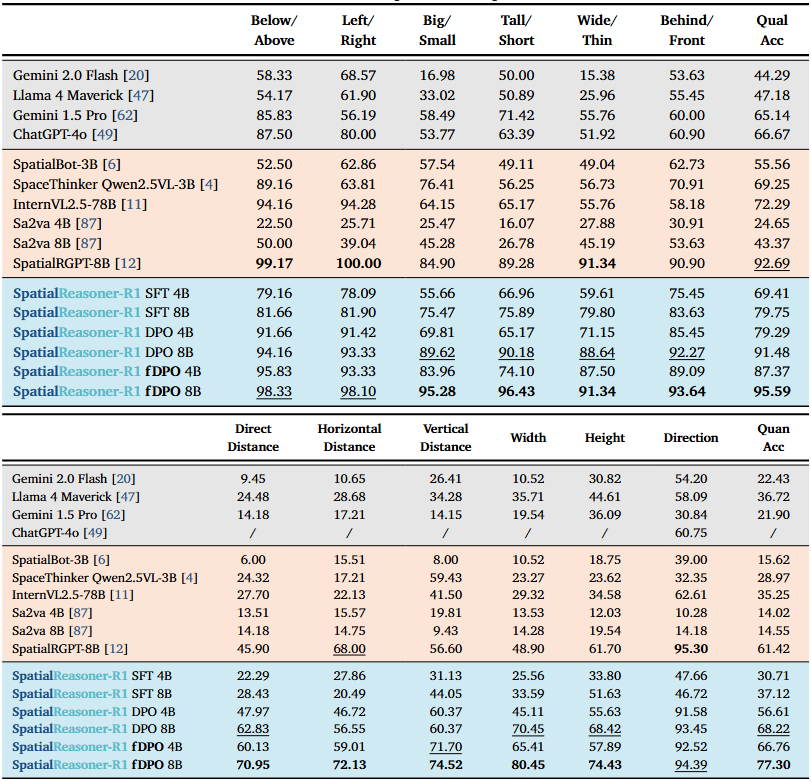The height and width of the screenshot is (781, 811).
Task: Click the Direct Distance value "9.45"
Action: click(x=253, y=479)
